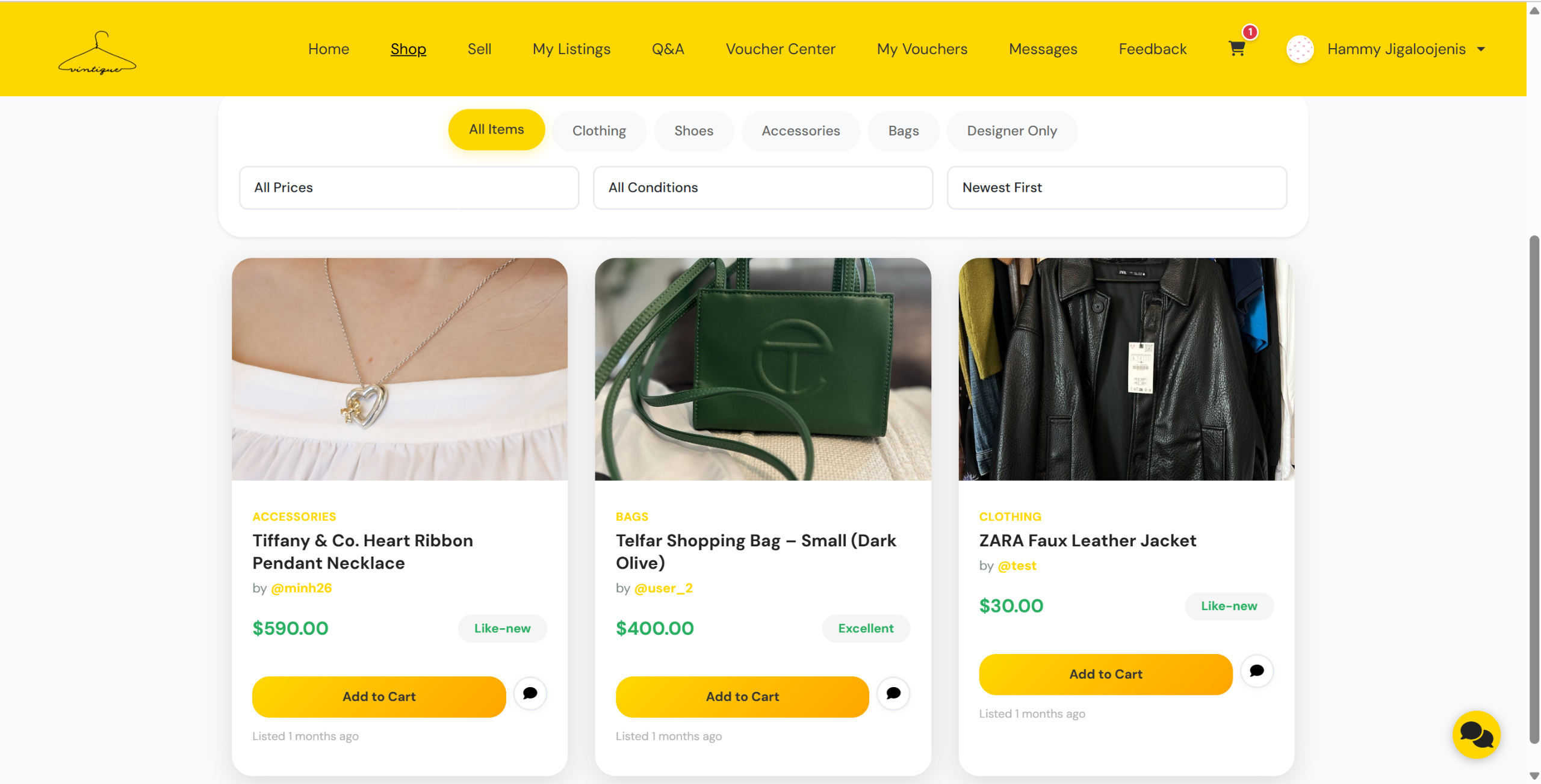This screenshot has width=1541, height=784.
Task: Toggle the Designer Only filter
Action: coord(1011,131)
